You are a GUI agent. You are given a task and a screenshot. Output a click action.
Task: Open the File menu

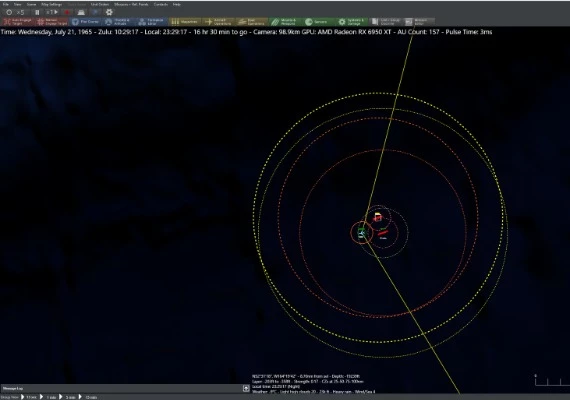tap(6, 4)
